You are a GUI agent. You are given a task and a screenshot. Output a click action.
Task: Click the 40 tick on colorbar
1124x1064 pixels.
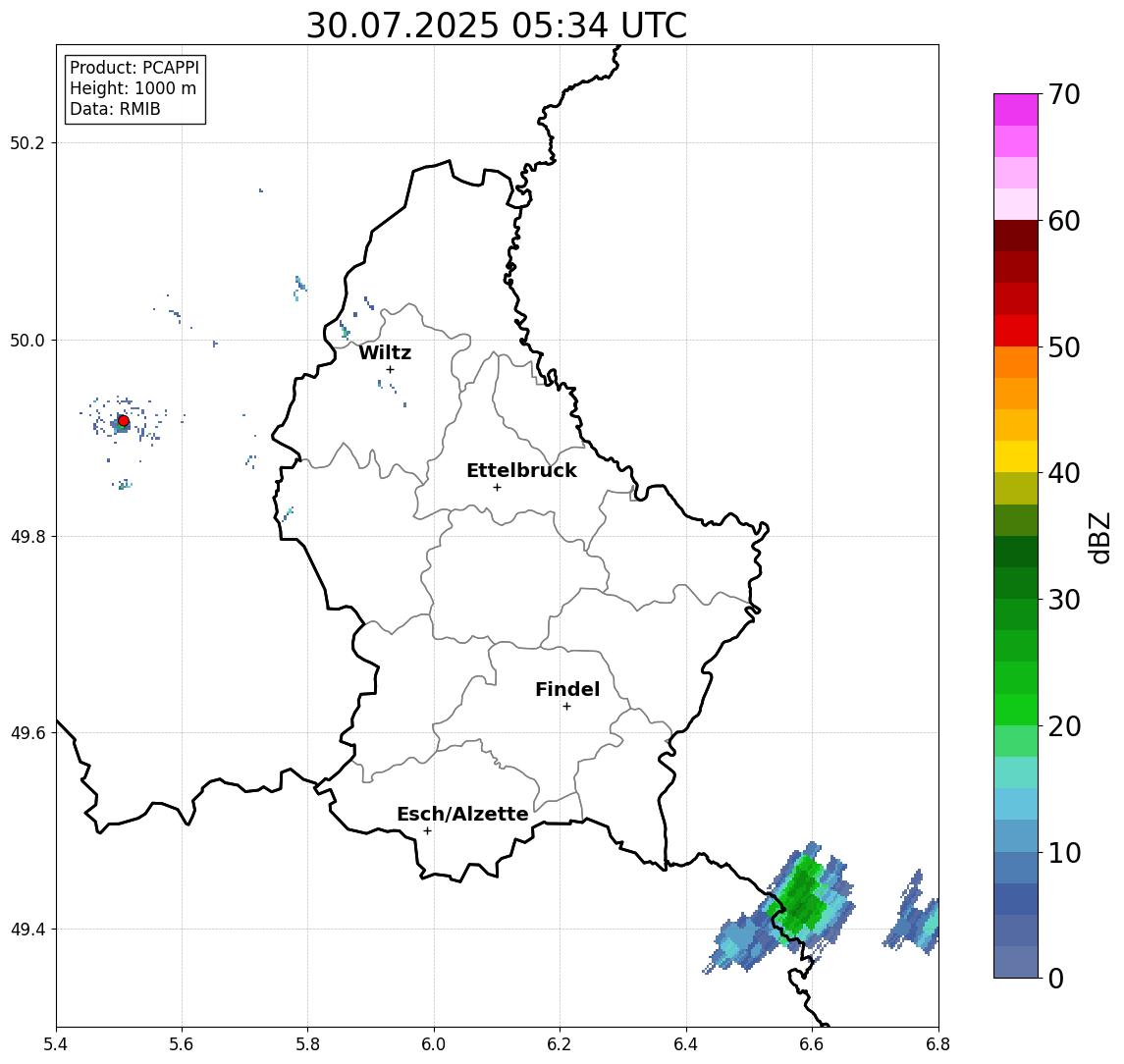[1064, 473]
